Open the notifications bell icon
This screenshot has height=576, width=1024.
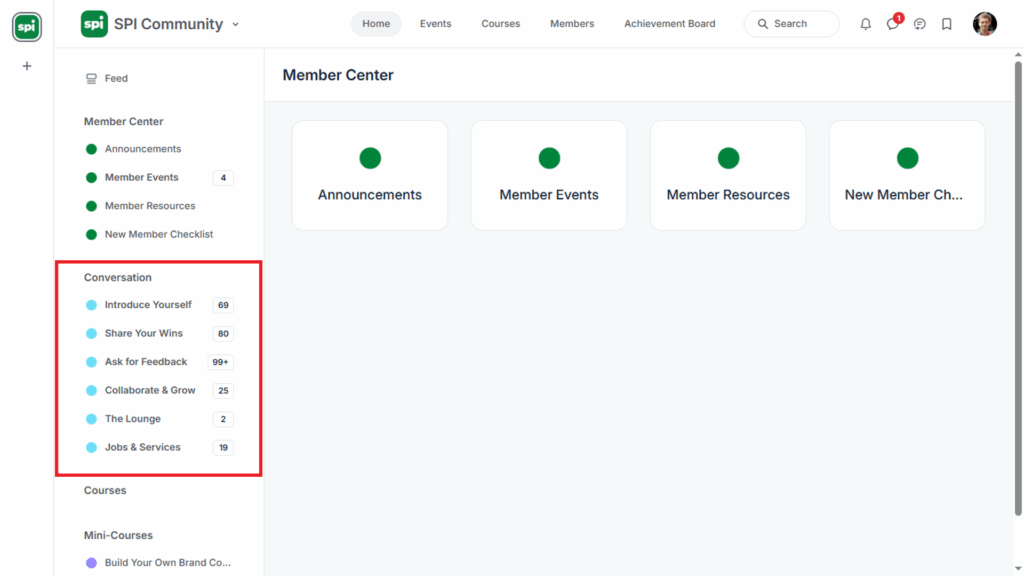coord(865,24)
